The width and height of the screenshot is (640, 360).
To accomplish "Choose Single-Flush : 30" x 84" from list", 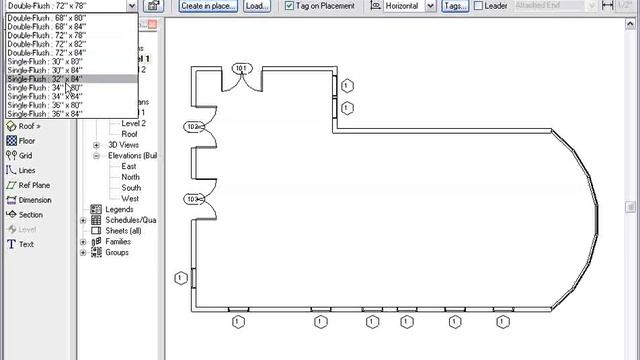I will pyautogui.click(x=71, y=70).
